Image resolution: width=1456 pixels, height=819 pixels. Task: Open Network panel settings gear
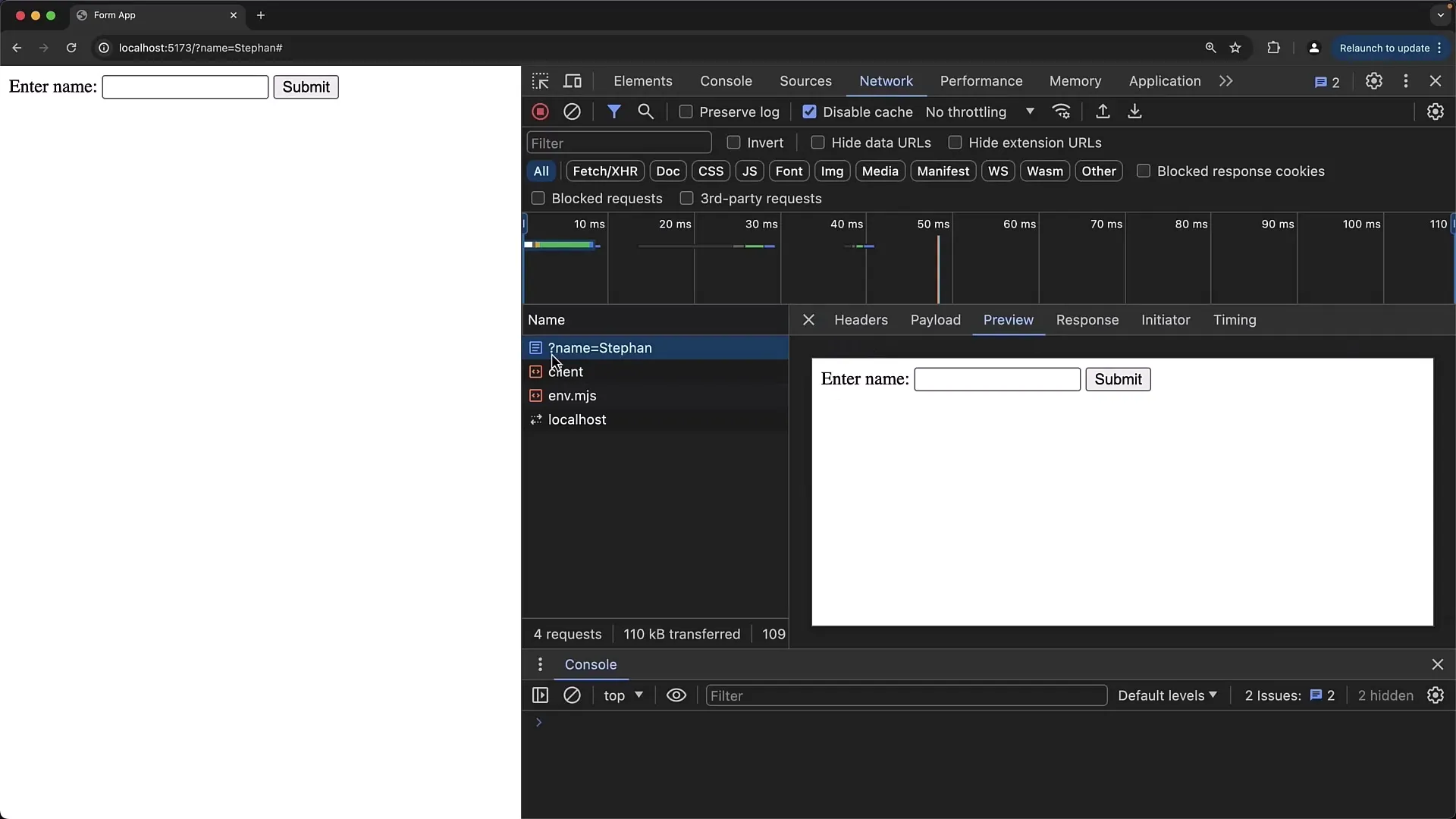pyautogui.click(x=1436, y=111)
